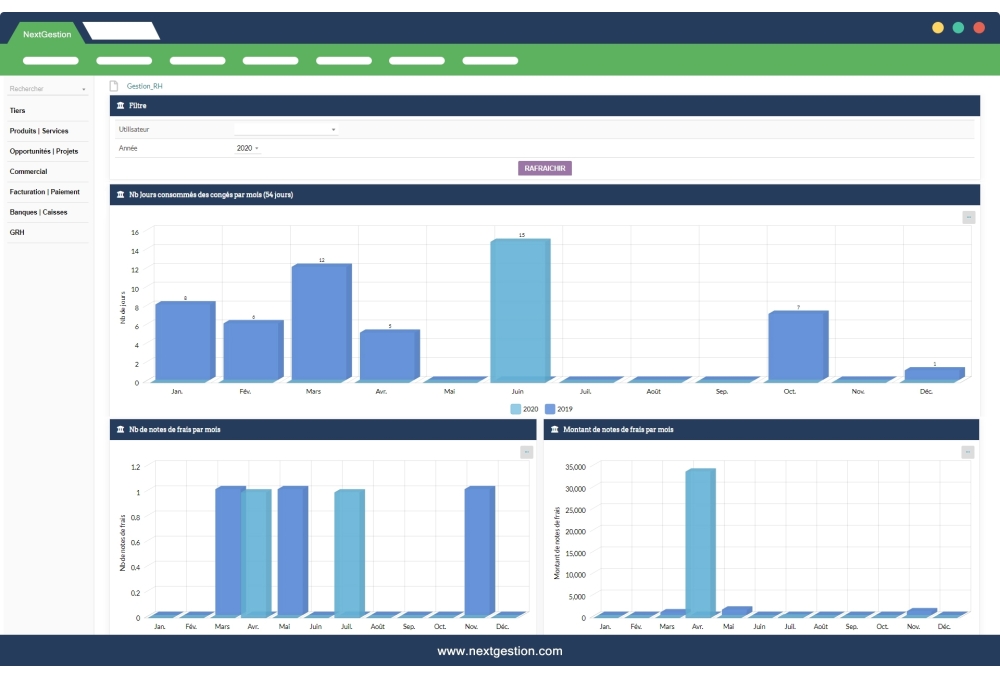
Task: Click the bank icon on the congés chart header
Action: pyautogui.click(x=118, y=194)
